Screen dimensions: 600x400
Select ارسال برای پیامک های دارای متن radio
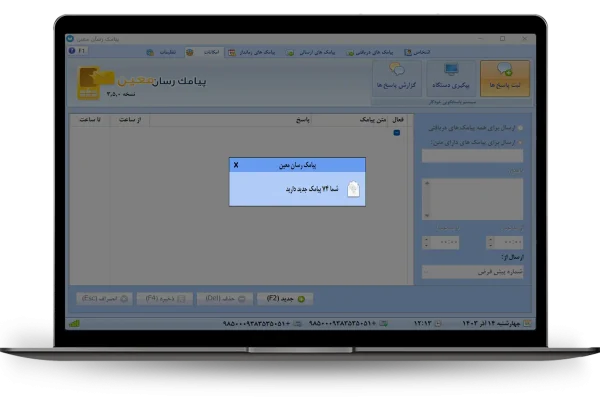(519, 142)
